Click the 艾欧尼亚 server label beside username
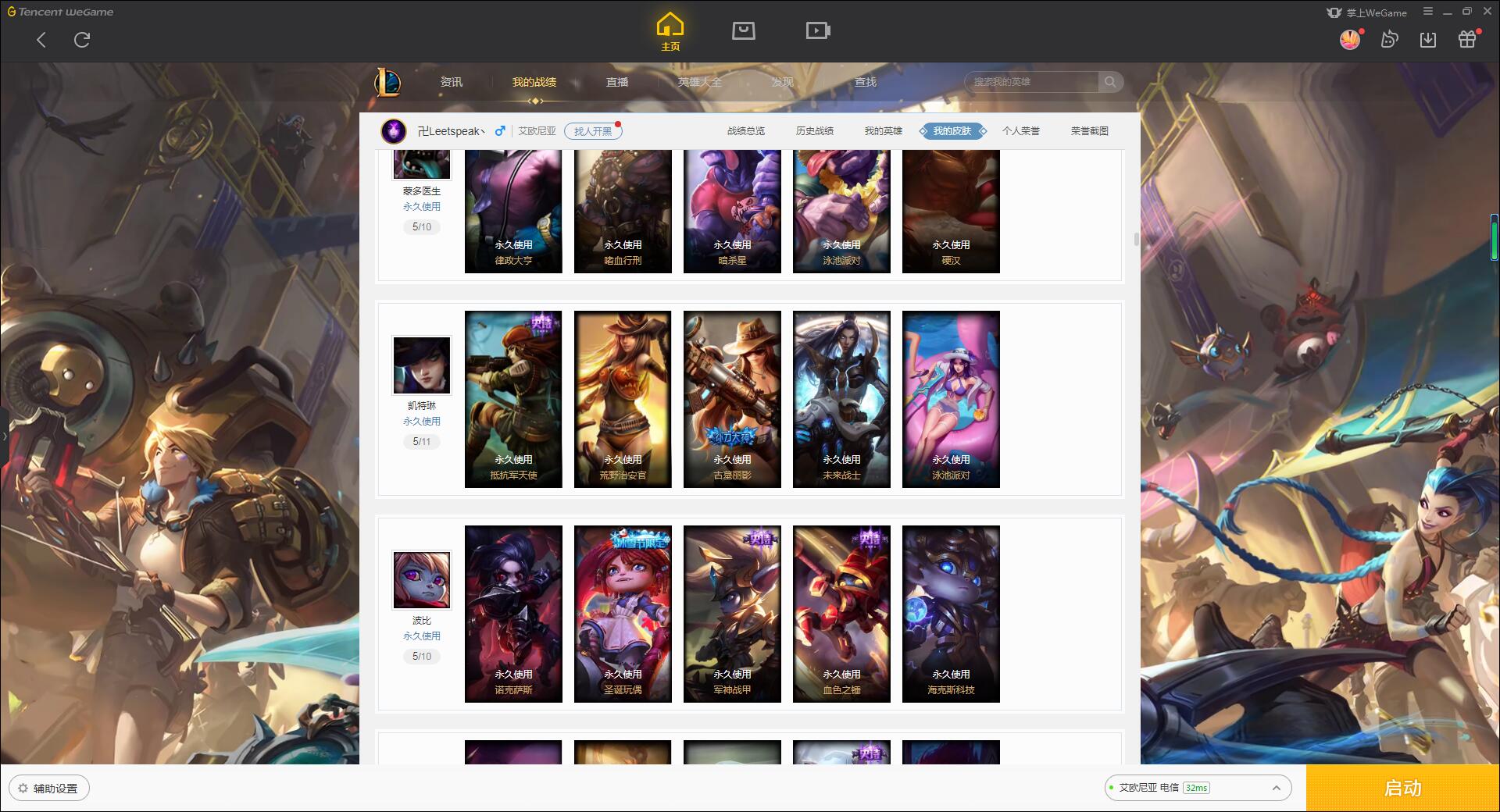The height and width of the screenshot is (812, 1500). (537, 131)
